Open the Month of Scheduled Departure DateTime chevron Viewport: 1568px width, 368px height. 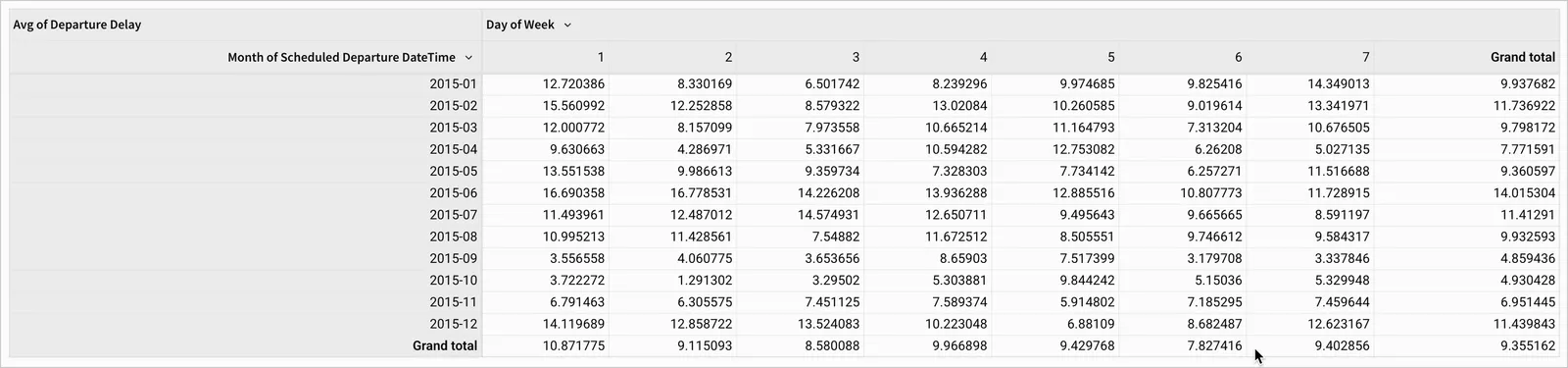(x=468, y=58)
